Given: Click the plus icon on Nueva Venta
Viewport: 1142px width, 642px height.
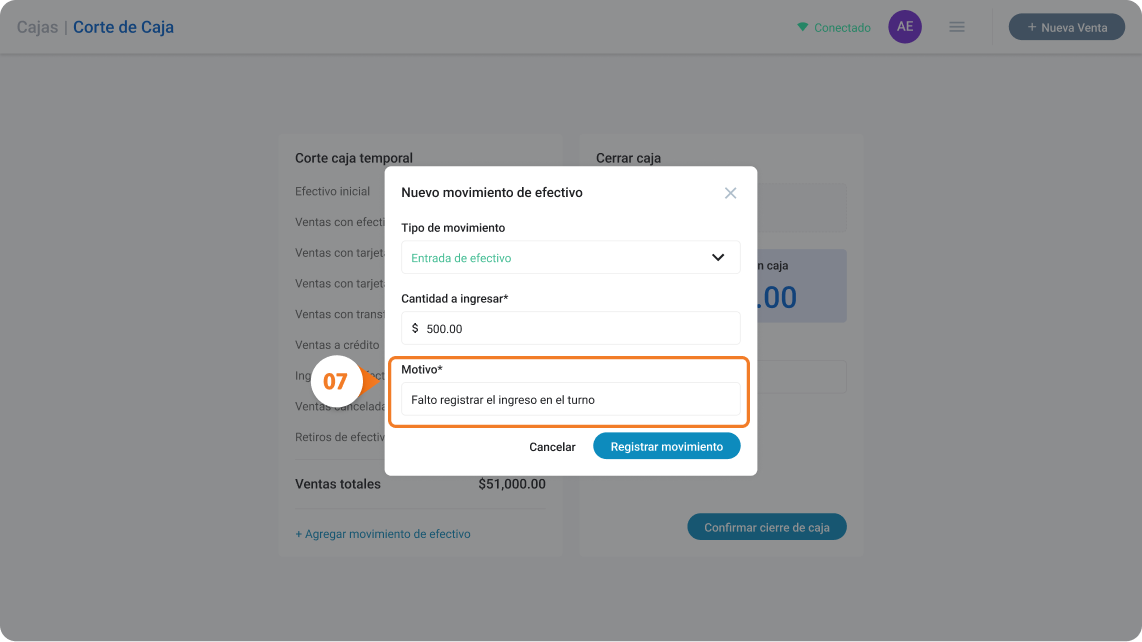Looking at the screenshot, I should click(1031, 27).
